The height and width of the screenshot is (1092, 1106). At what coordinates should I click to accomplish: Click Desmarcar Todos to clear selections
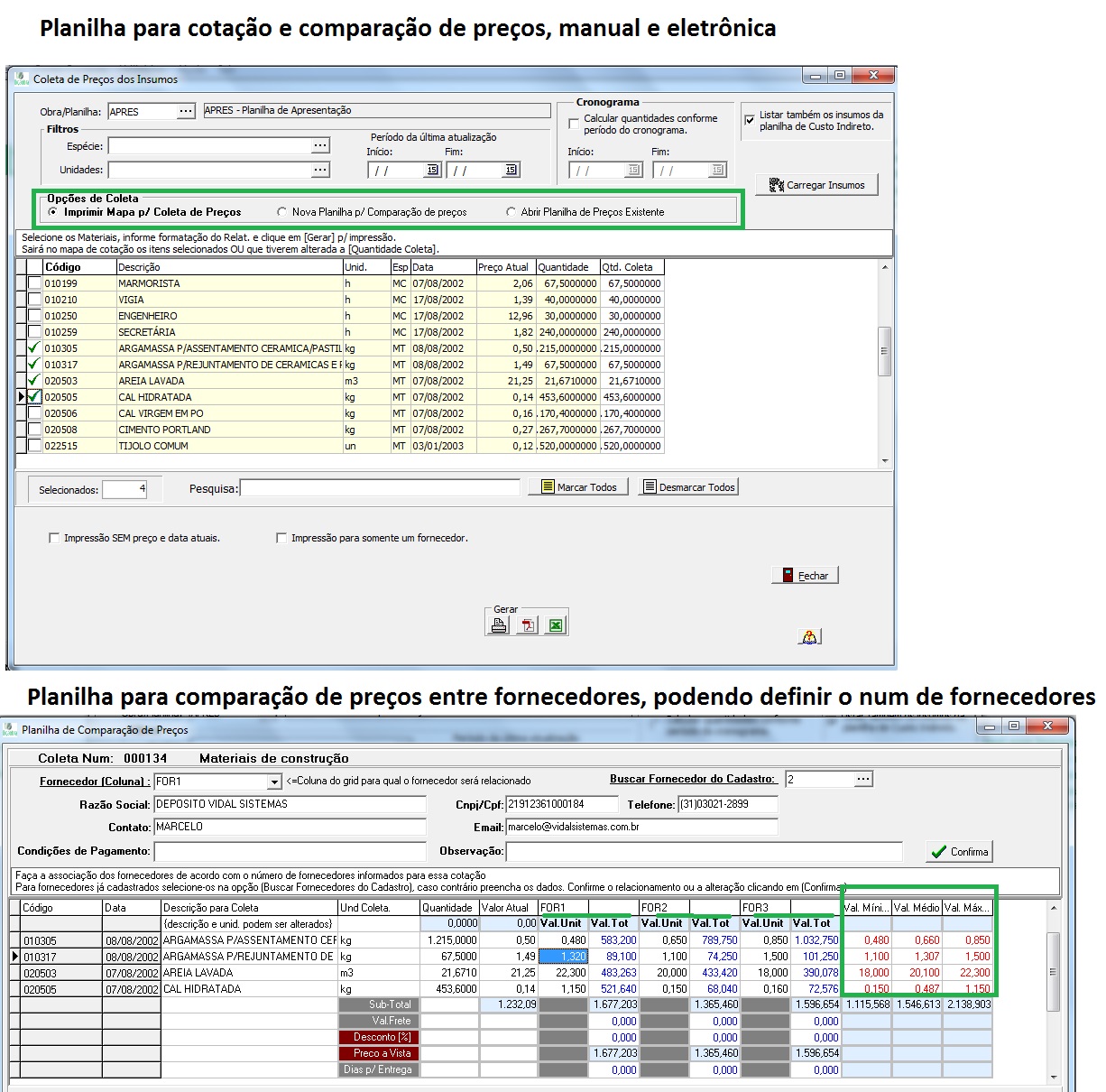[688, 487]
